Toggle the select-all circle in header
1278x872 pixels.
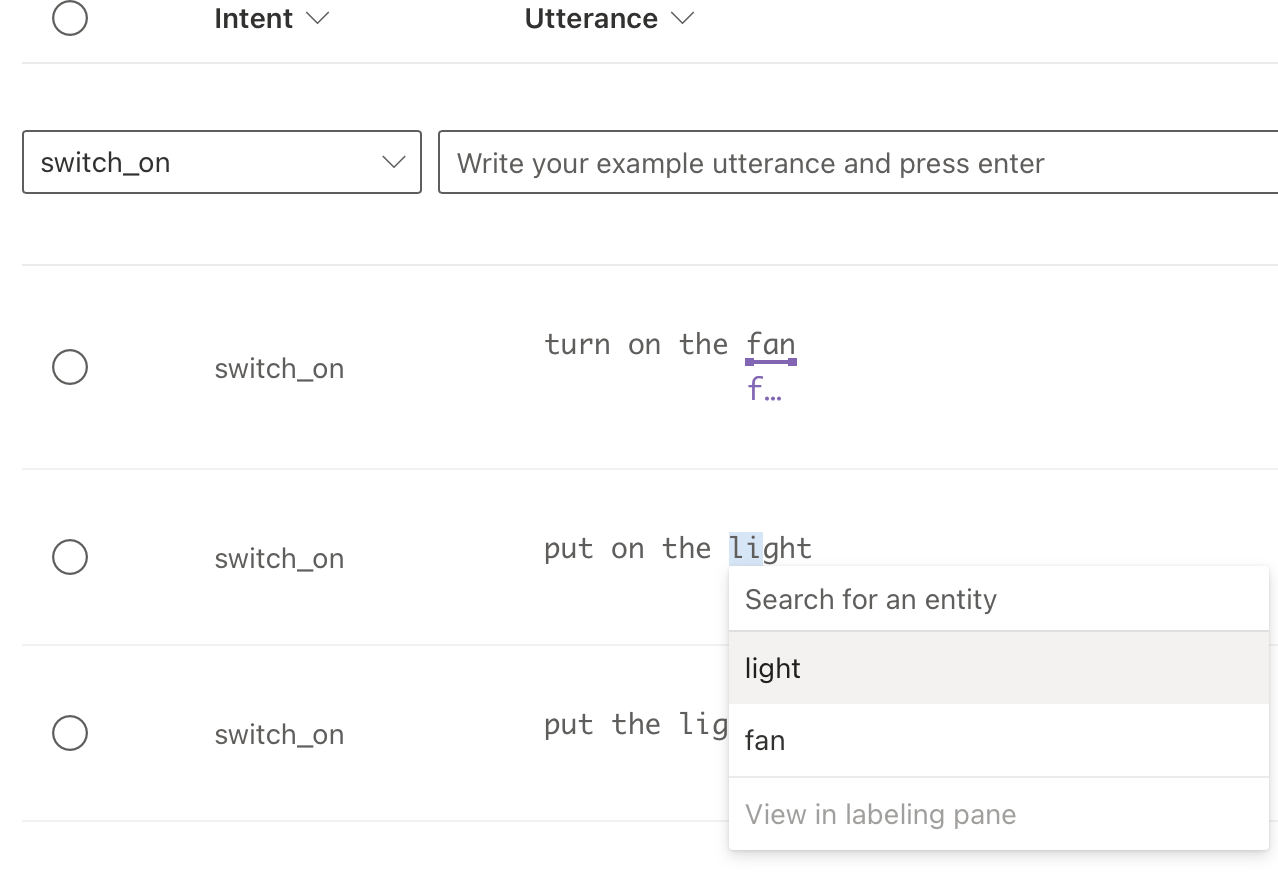pyautogui.click(x=70, y=18)
